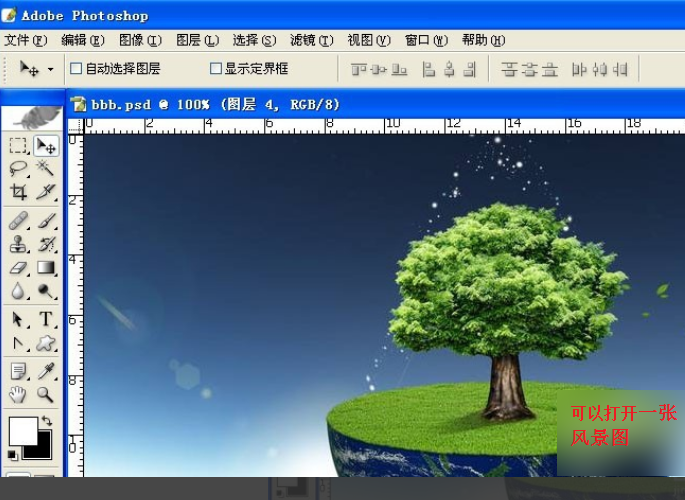Open the 图层 menu
The width and height of the screenshot is (685, 500).
[197, 41]
